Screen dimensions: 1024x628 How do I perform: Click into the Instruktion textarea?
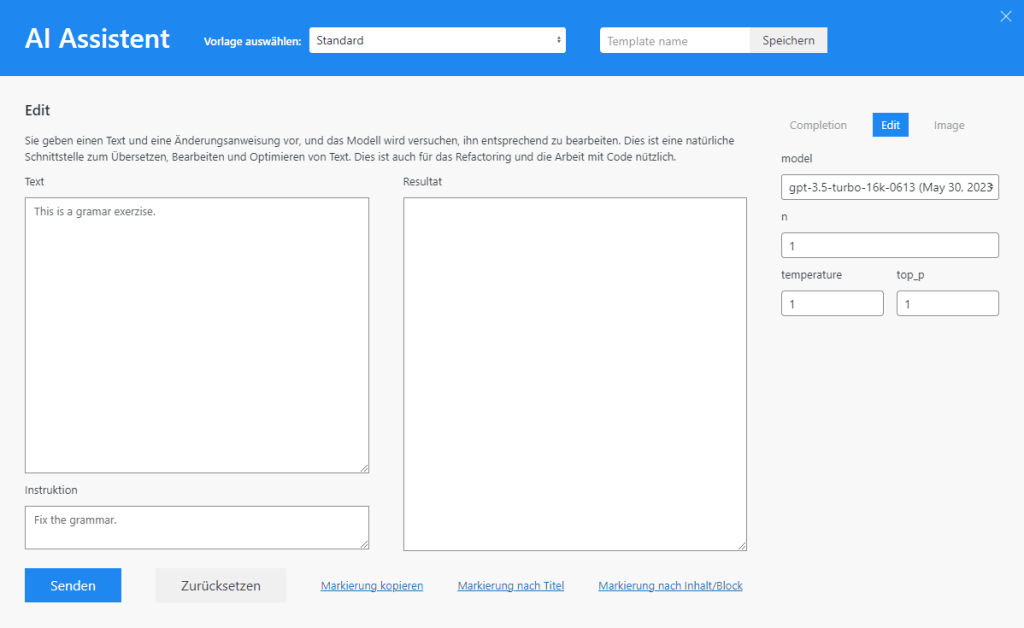pos(197,527)
